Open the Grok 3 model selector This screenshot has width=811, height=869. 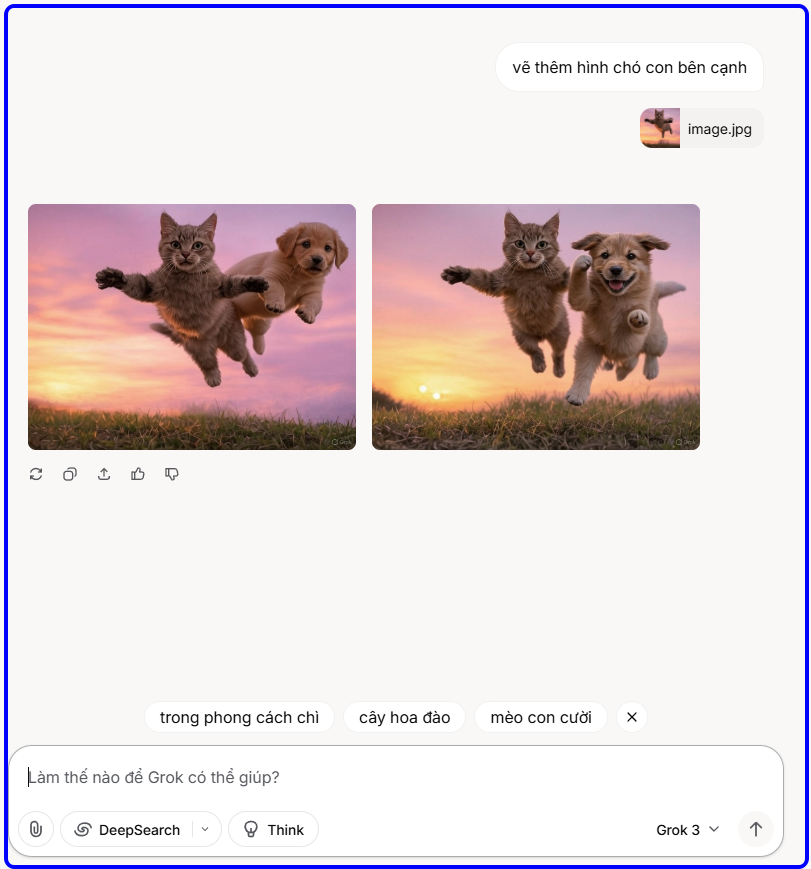tap(688, 830)
